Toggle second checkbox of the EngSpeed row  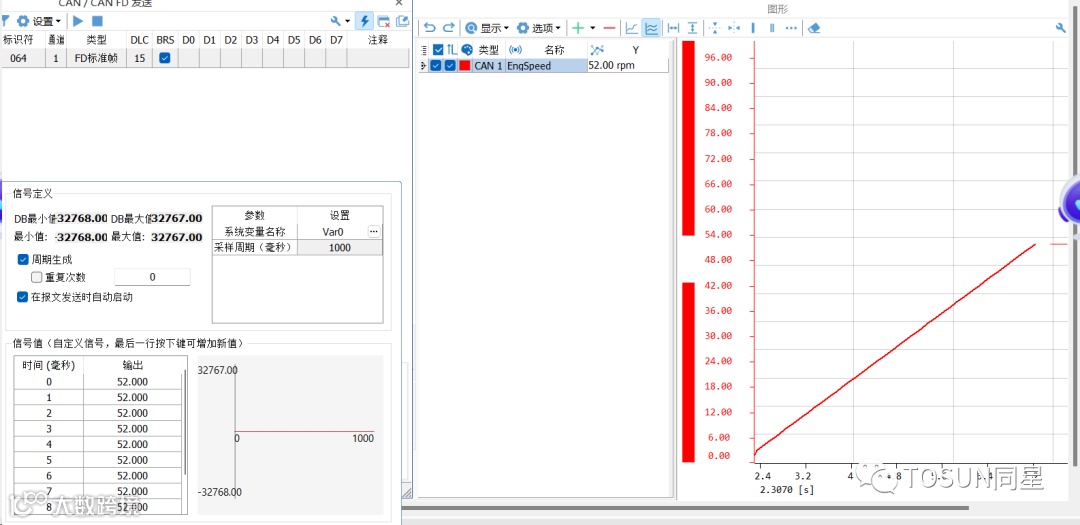[x=450, y=65]
